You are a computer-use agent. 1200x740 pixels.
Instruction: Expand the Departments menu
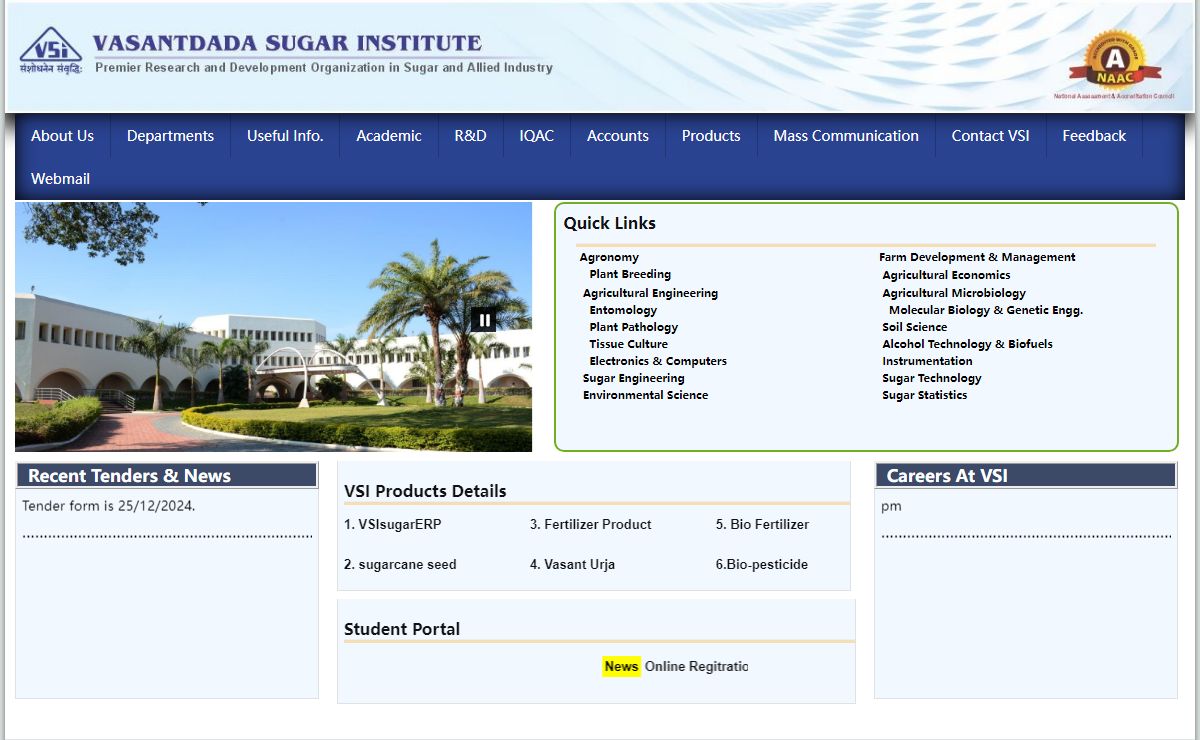[x=170, y=136]
